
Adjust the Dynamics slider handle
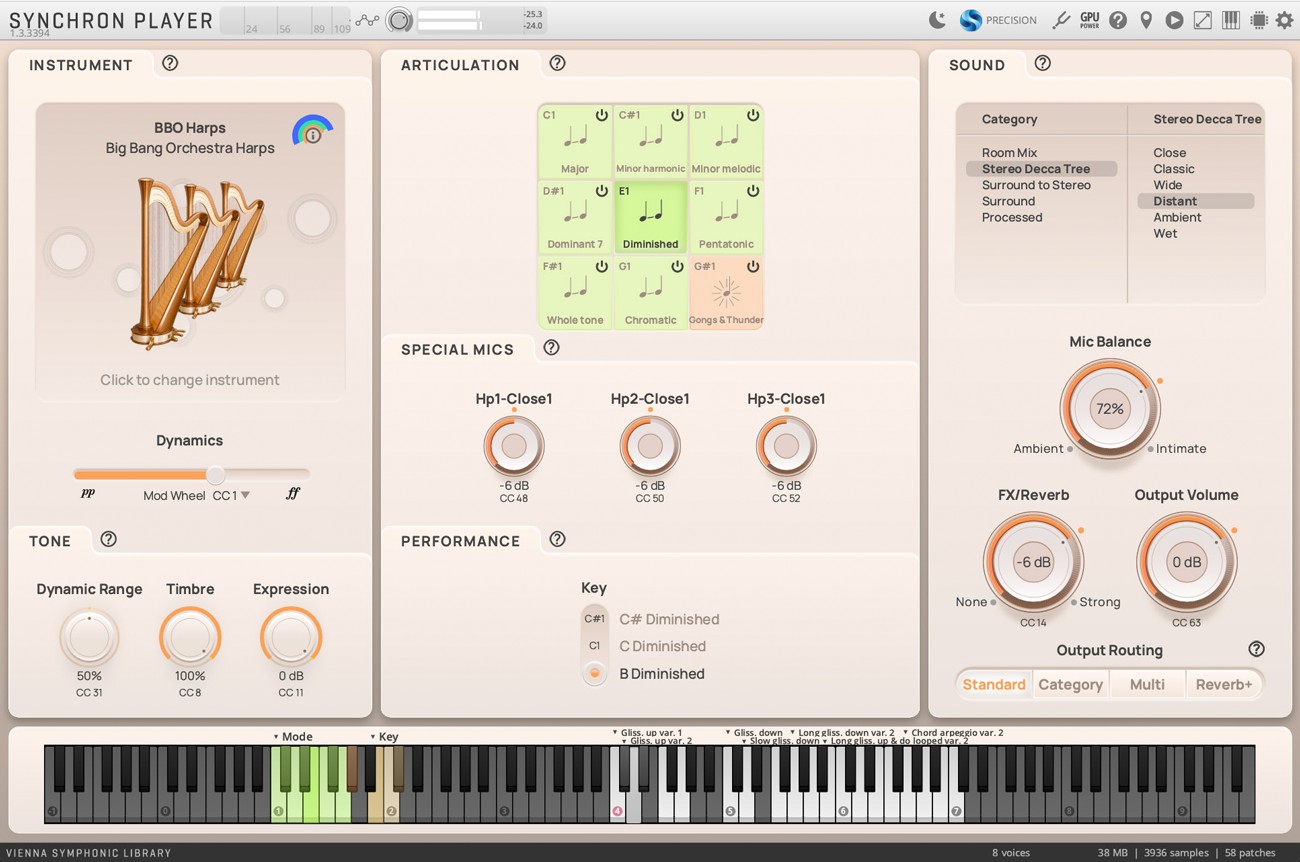click(x=215, y=474)
